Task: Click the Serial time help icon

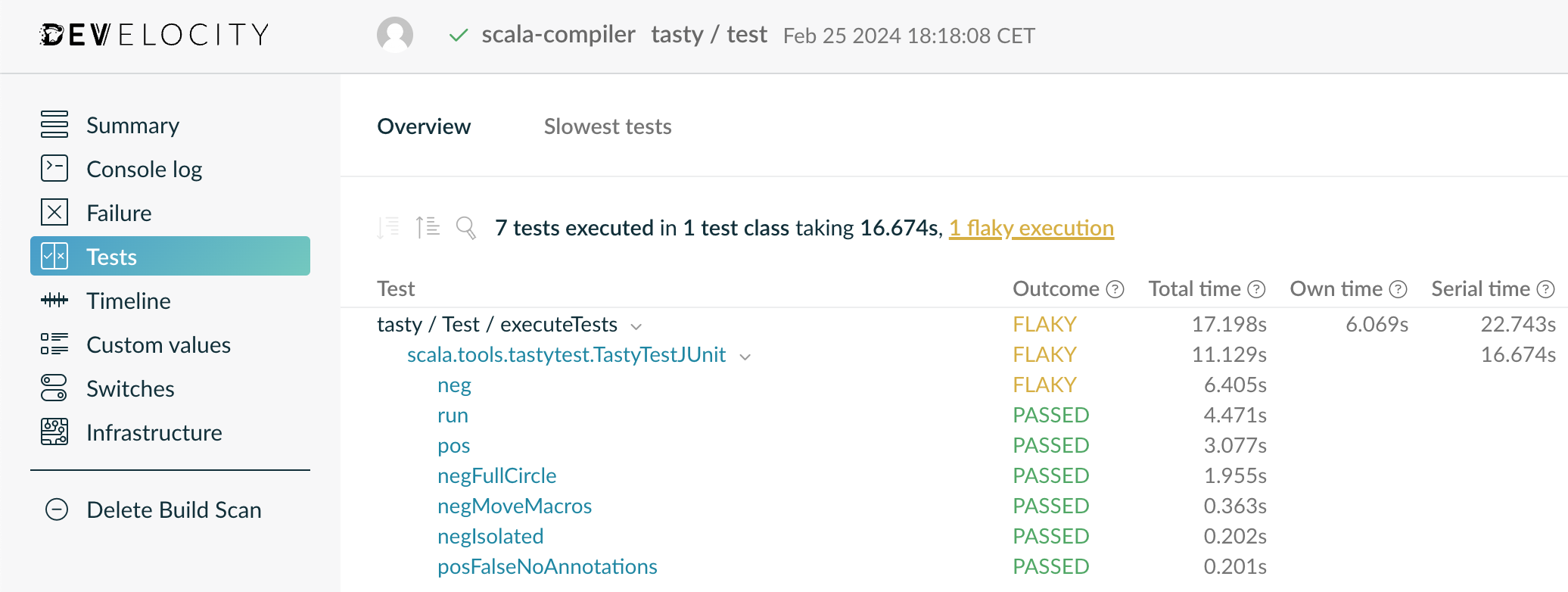Action: pos(1546,289)
